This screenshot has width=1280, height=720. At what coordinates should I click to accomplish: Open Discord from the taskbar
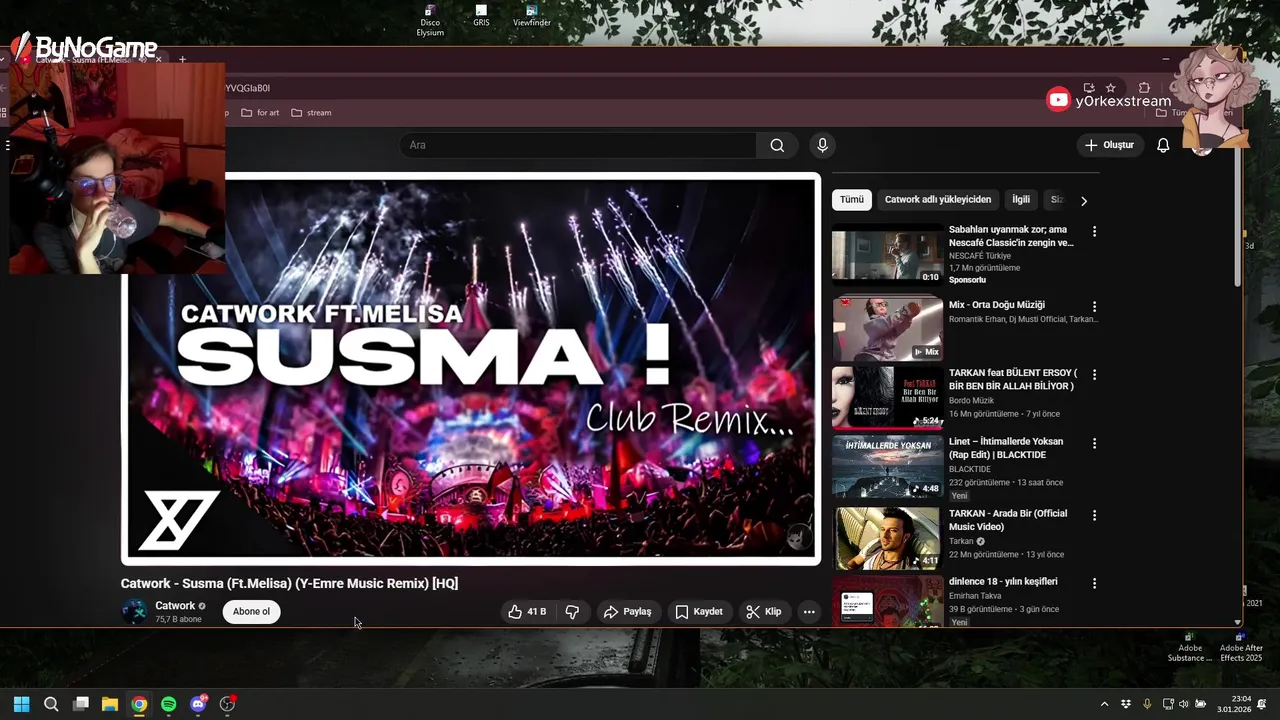(198, 704)
